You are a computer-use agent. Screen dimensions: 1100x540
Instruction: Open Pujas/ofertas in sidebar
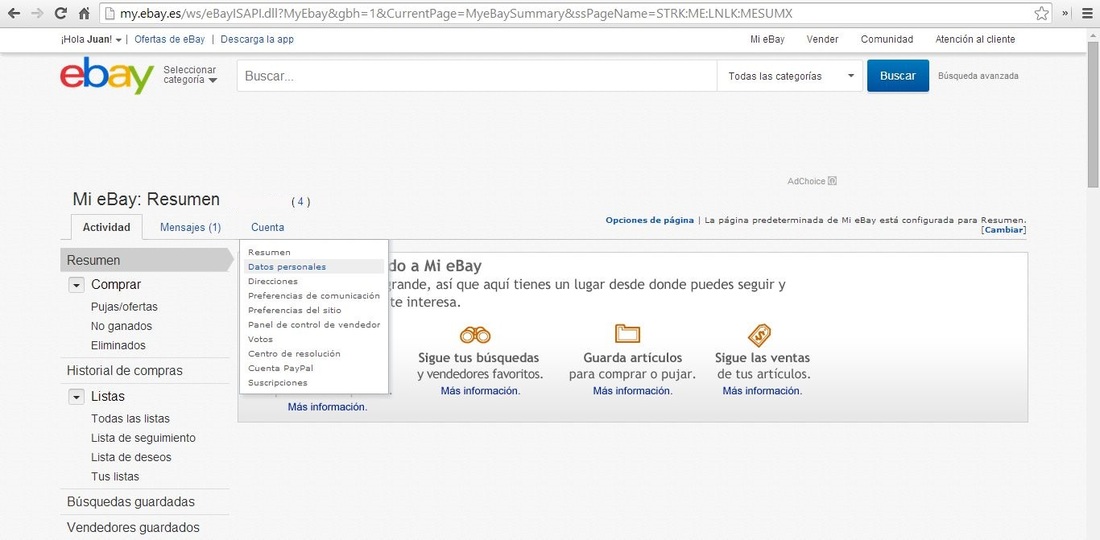[x=124, y=306]
